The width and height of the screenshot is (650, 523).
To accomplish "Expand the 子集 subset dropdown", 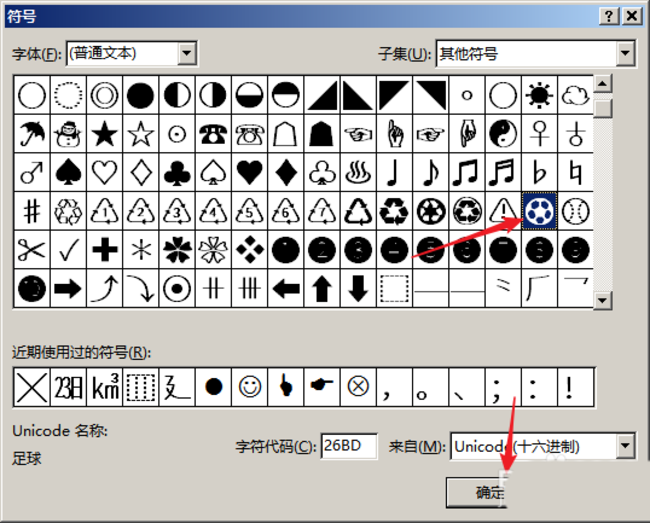I will [x=625, y=53].
